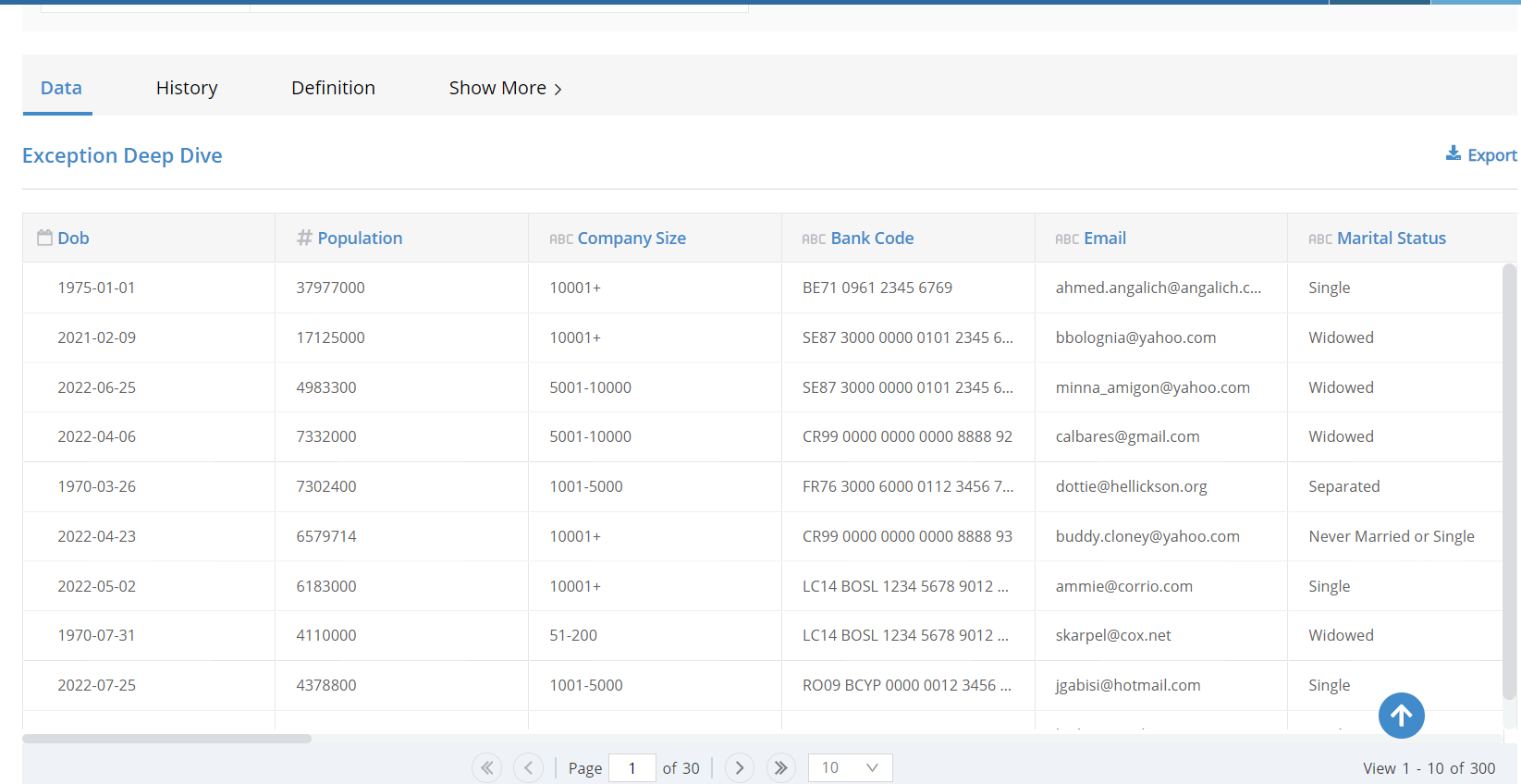Screen dimensions: 1521x784
Task: Select Marital Status cell Separated
Action: 1343,486
